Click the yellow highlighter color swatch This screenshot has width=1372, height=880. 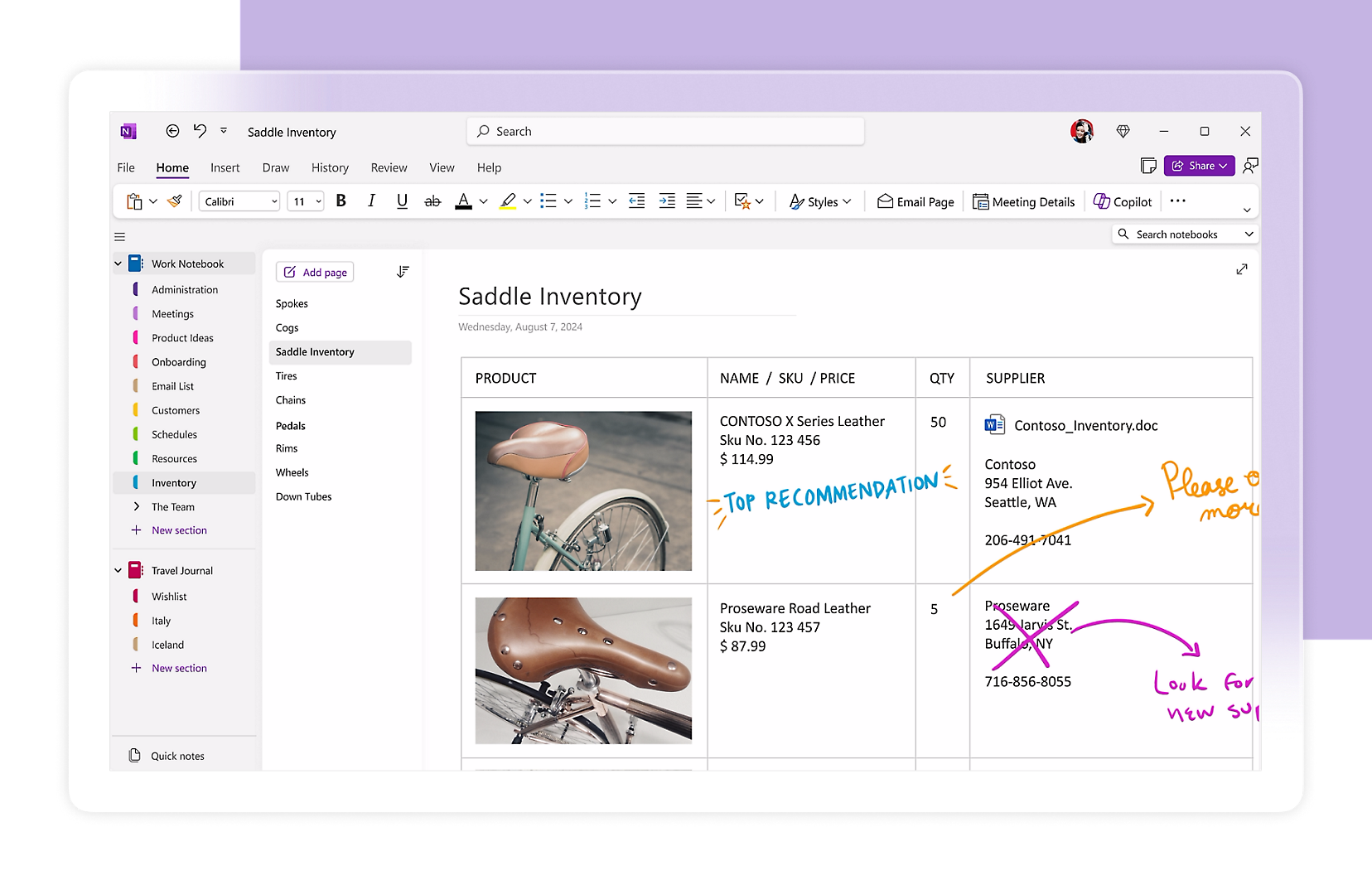click(x=508, y=201)
